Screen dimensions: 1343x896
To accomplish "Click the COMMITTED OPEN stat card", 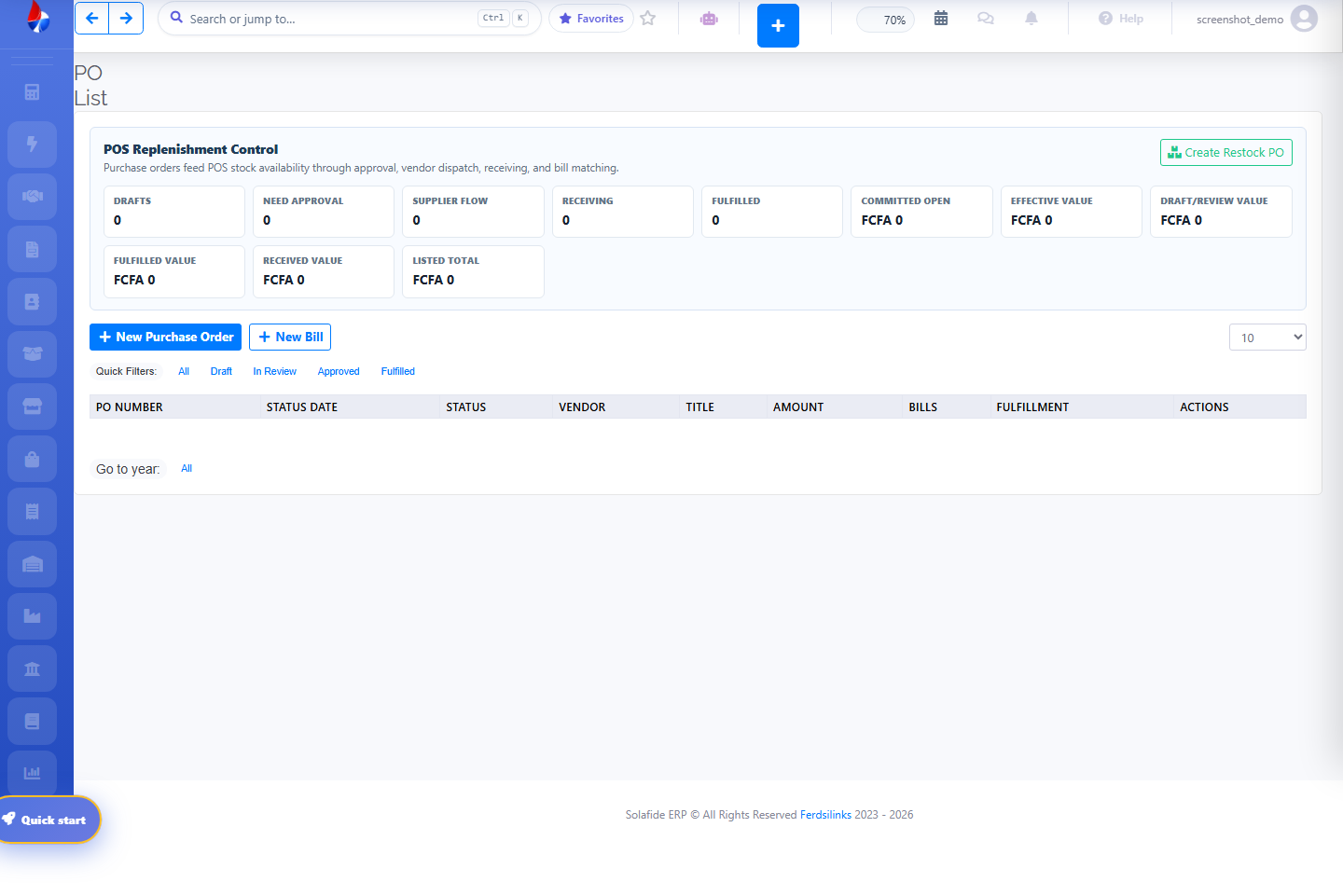I will [921, 212].
